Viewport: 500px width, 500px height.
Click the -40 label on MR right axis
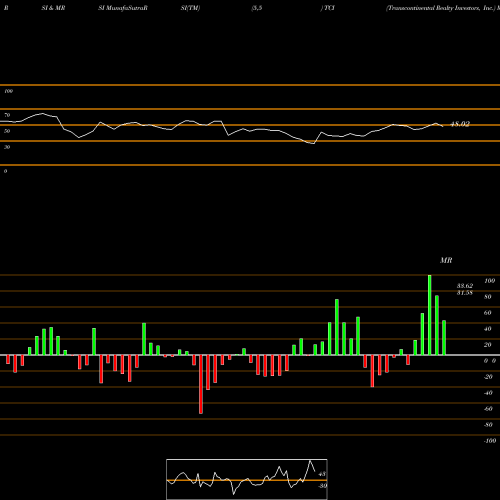click(488, 393)
